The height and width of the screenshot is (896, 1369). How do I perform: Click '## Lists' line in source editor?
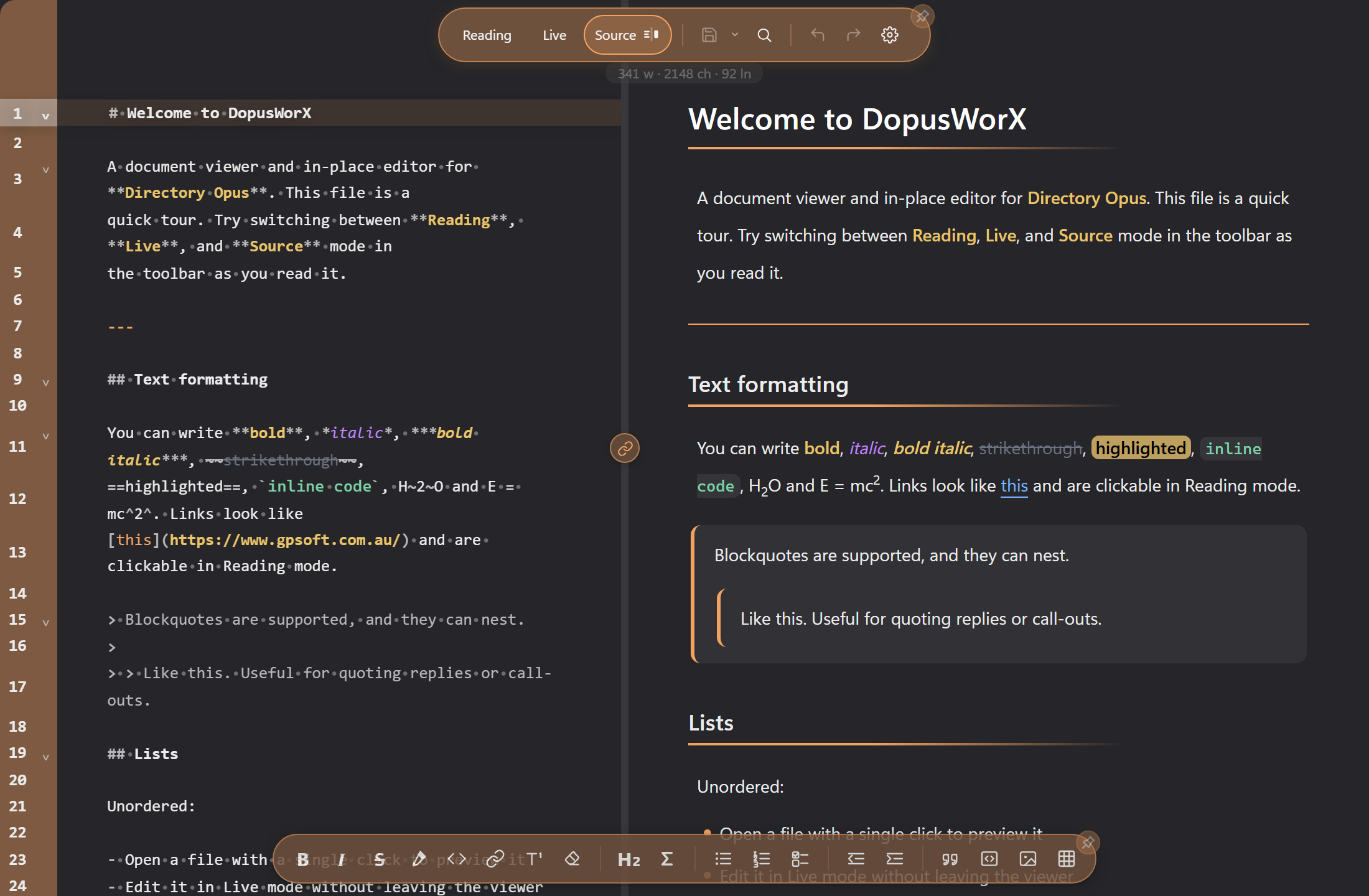click(x=143, y=754)
